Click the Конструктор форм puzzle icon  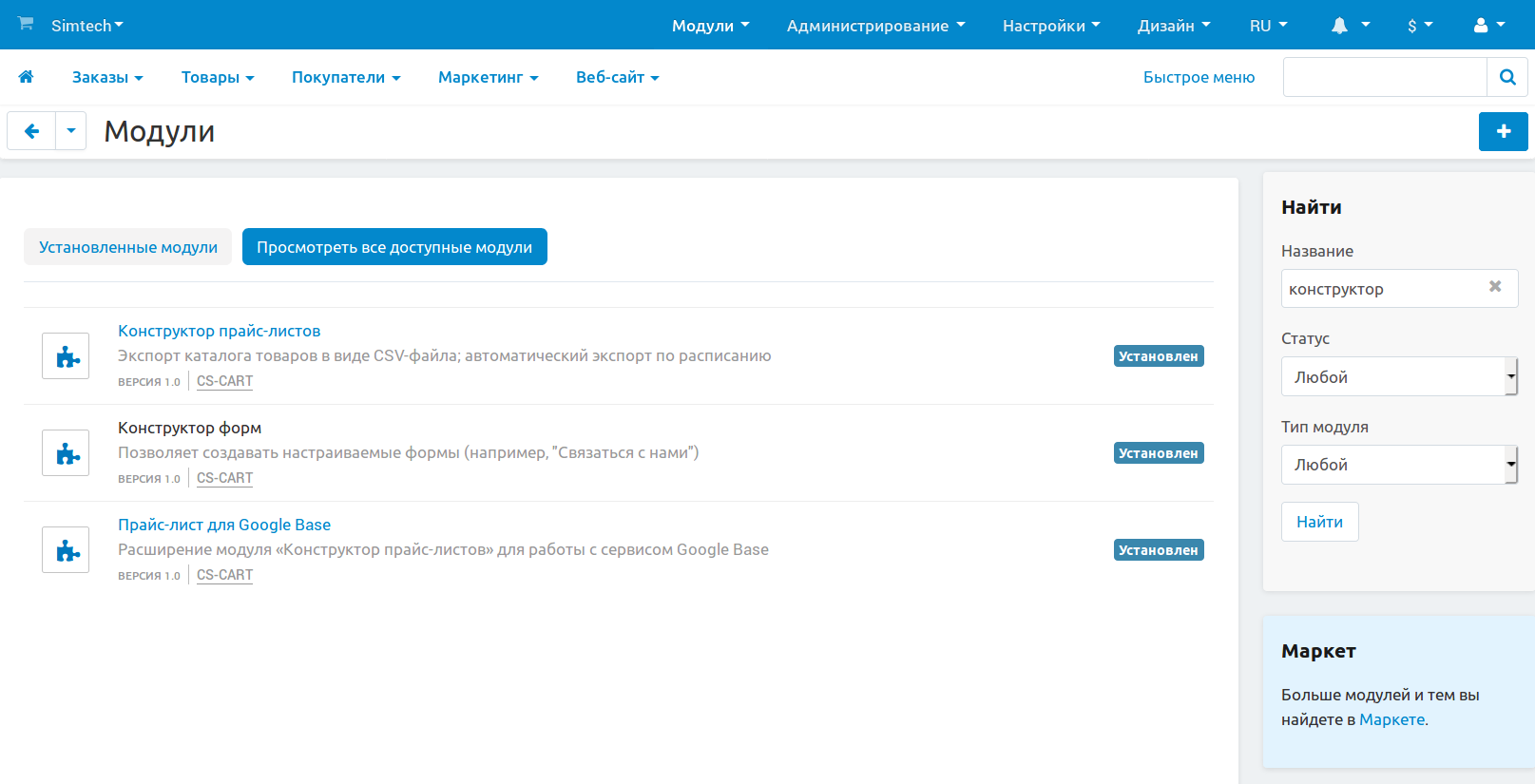coord(66,453)
